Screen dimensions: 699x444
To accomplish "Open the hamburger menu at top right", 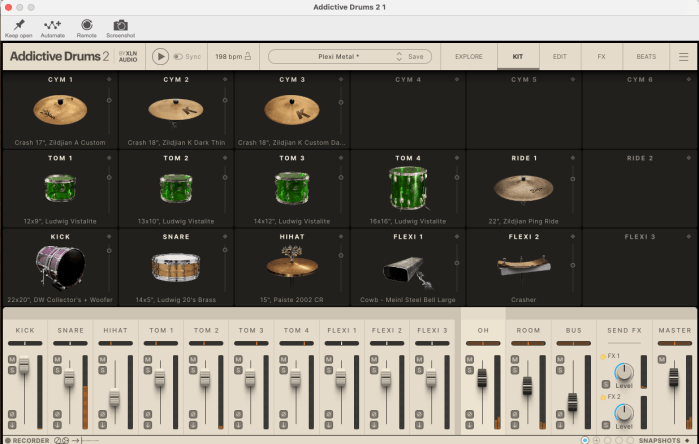I will 683,57.
